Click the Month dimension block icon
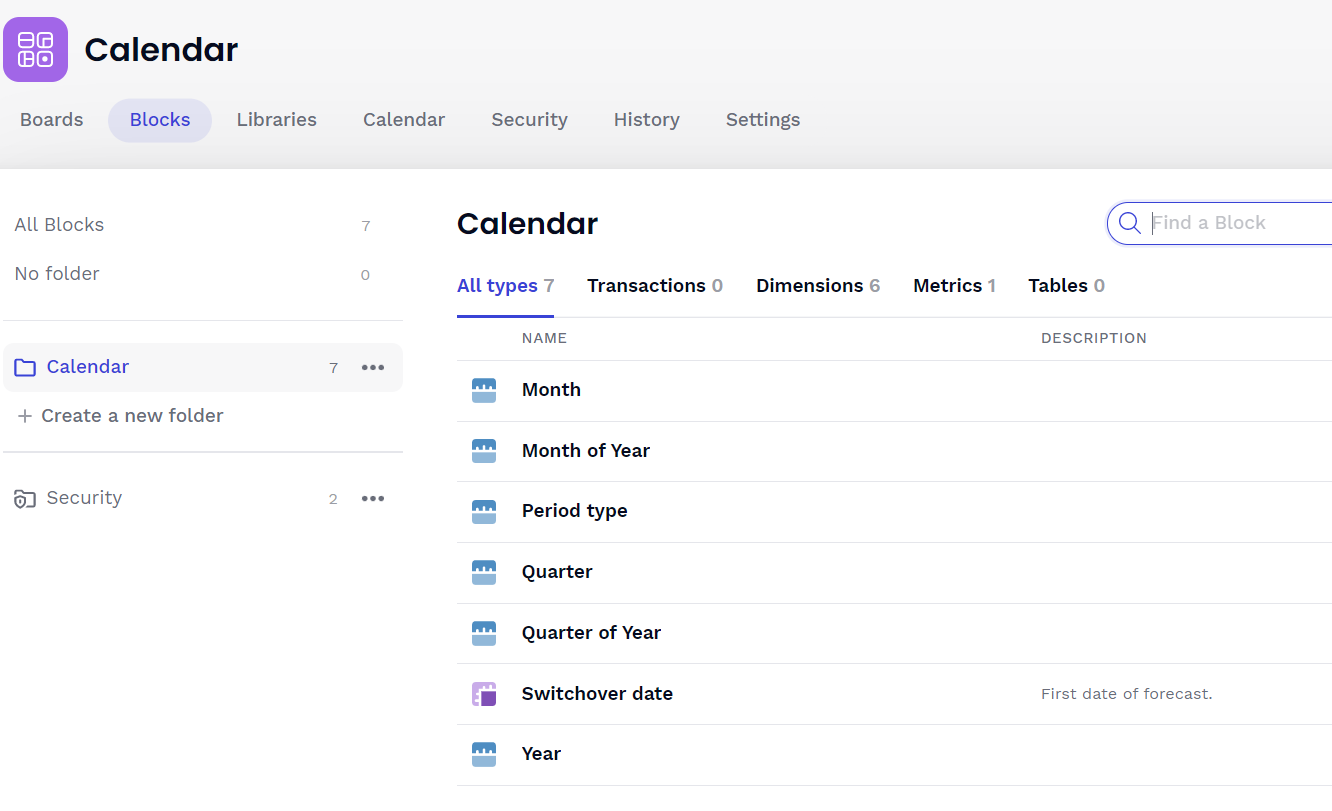 click(484, 390)
